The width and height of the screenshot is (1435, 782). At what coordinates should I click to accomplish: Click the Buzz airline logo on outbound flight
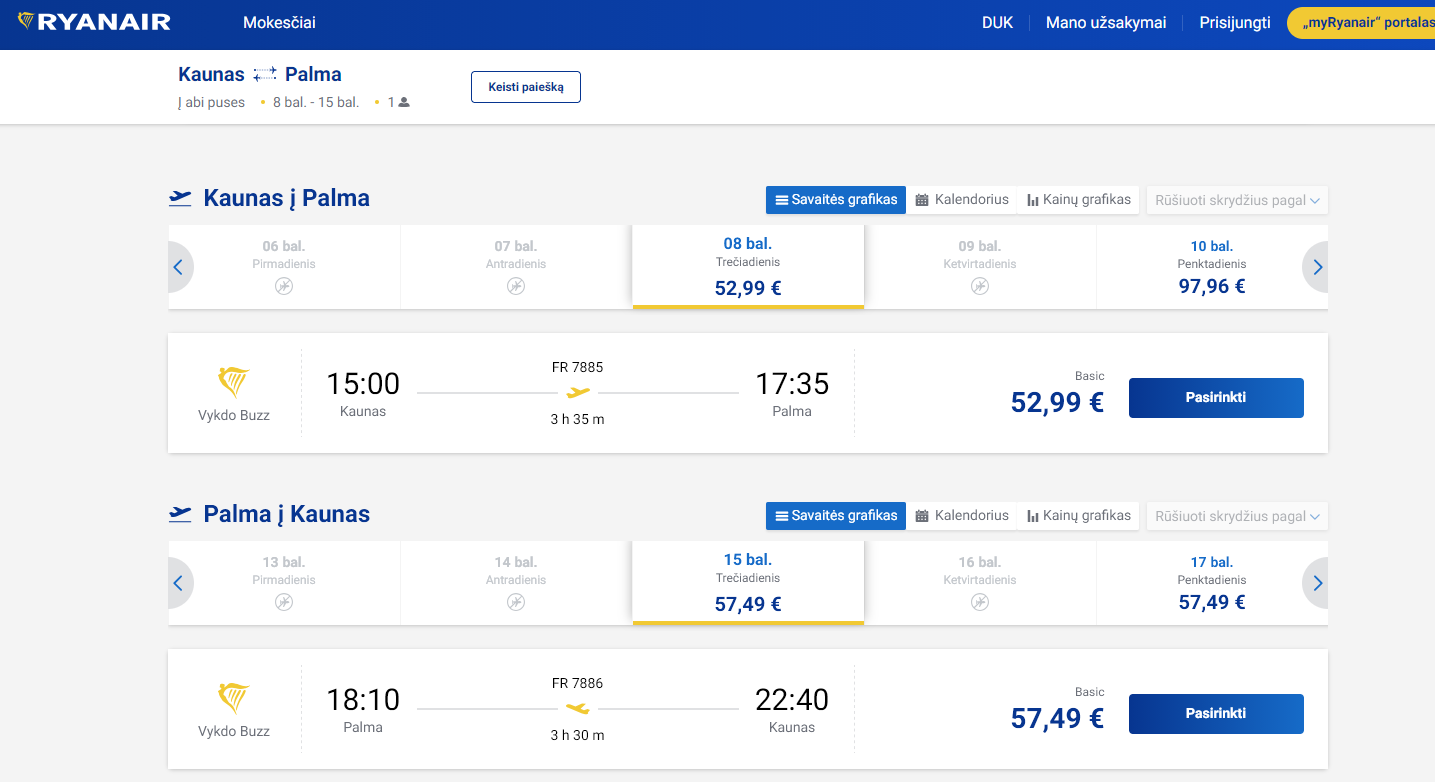[235, 383]
